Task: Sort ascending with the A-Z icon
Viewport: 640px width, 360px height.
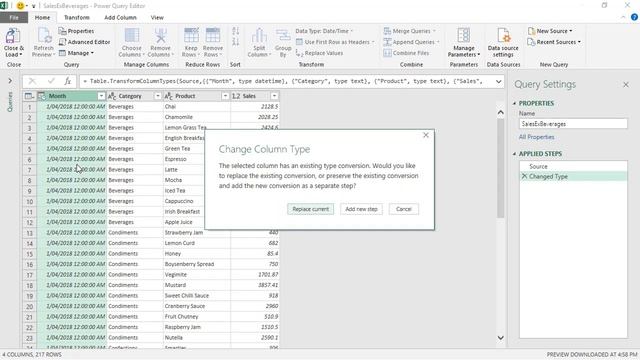Action: tap(236, 31)
